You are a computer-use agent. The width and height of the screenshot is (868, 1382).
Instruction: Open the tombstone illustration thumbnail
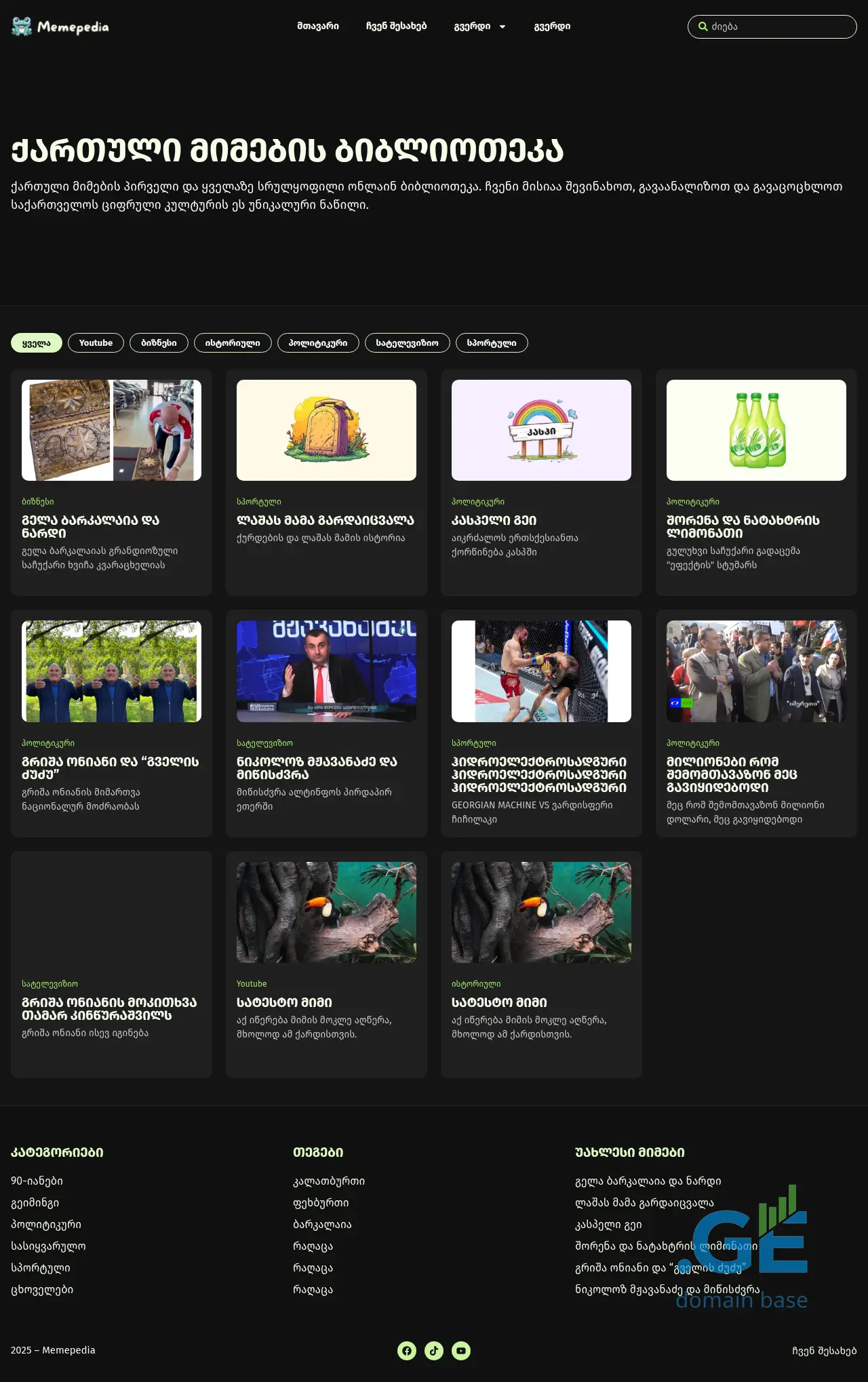pos(326,430)
